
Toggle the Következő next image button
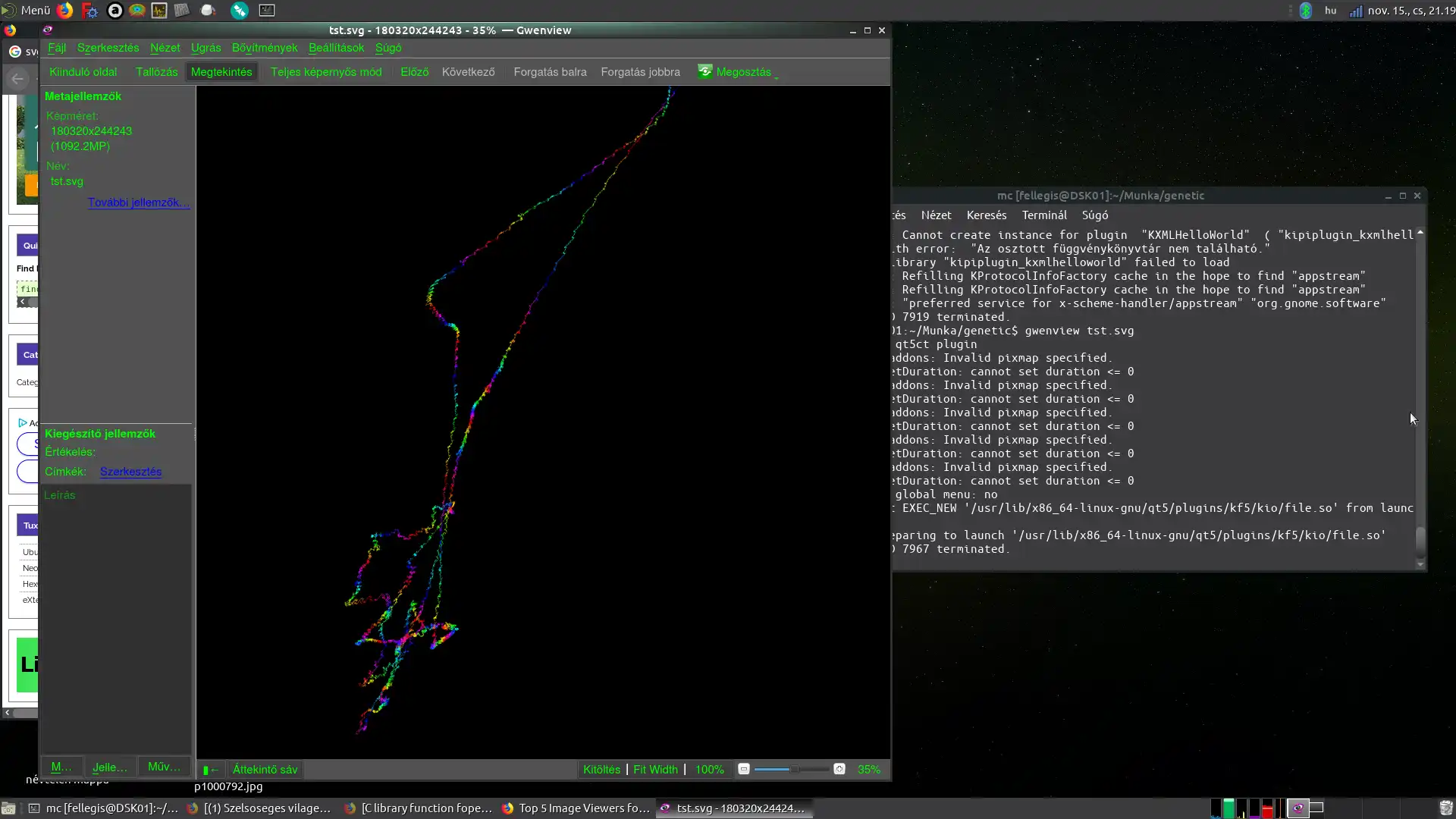(467, 71)
